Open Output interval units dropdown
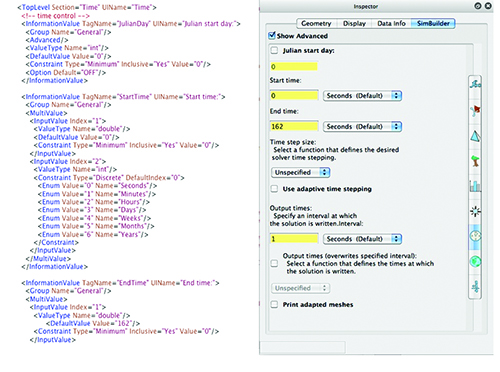Image resolution: width=500 pixels, height=372 pixels. pos(362,239)
